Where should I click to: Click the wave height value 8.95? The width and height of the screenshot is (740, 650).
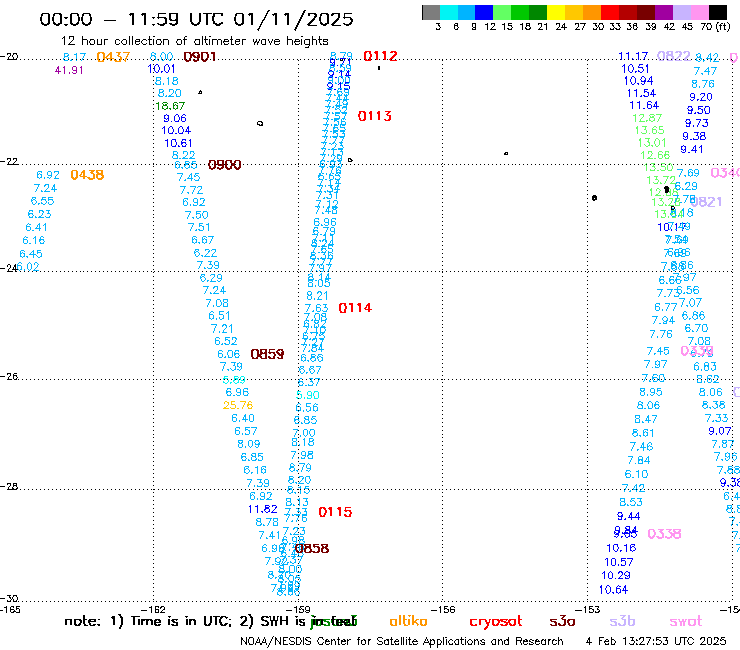(x=651, y=392)
